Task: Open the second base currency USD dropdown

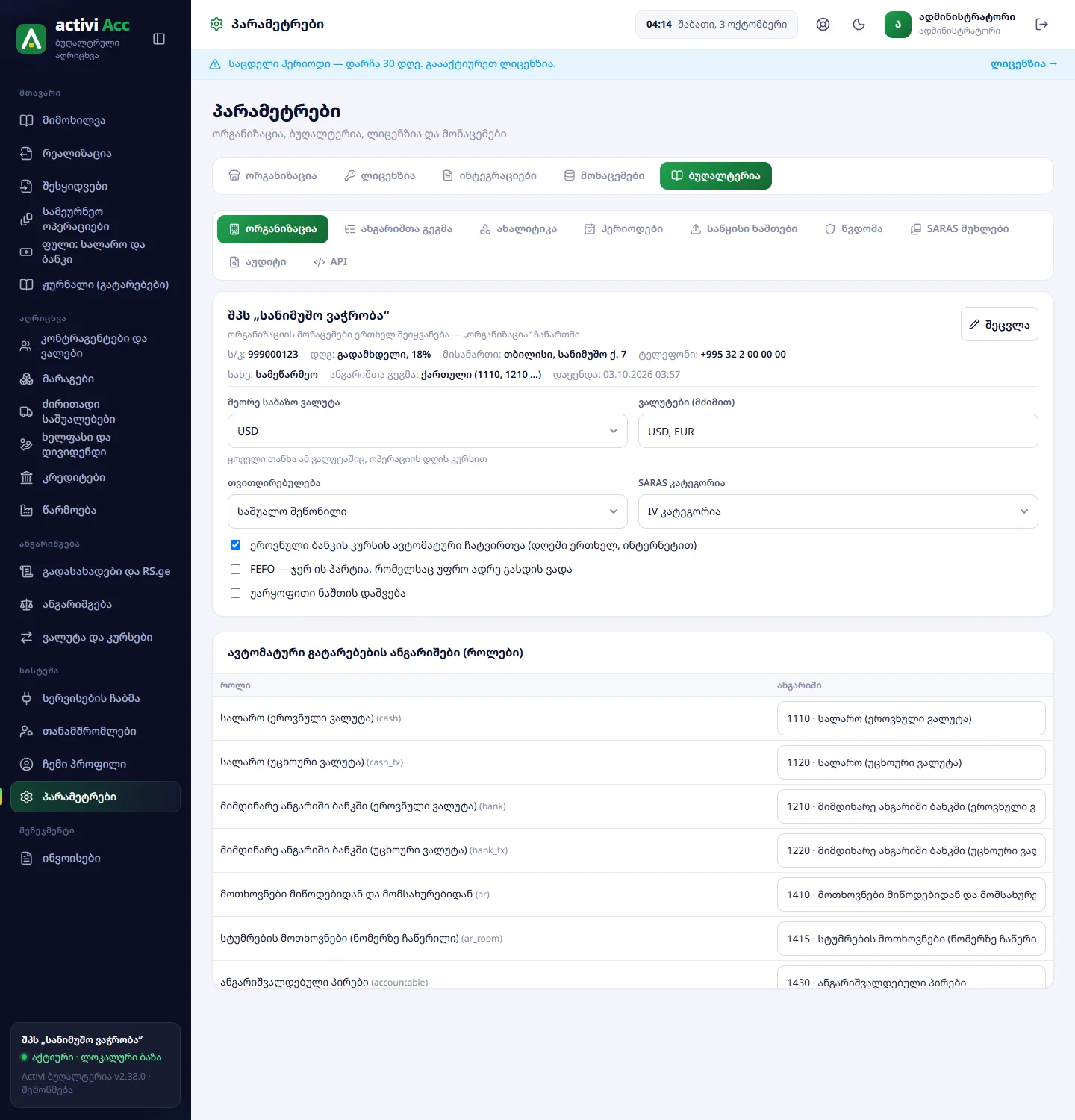Action: tap(427, 431)
